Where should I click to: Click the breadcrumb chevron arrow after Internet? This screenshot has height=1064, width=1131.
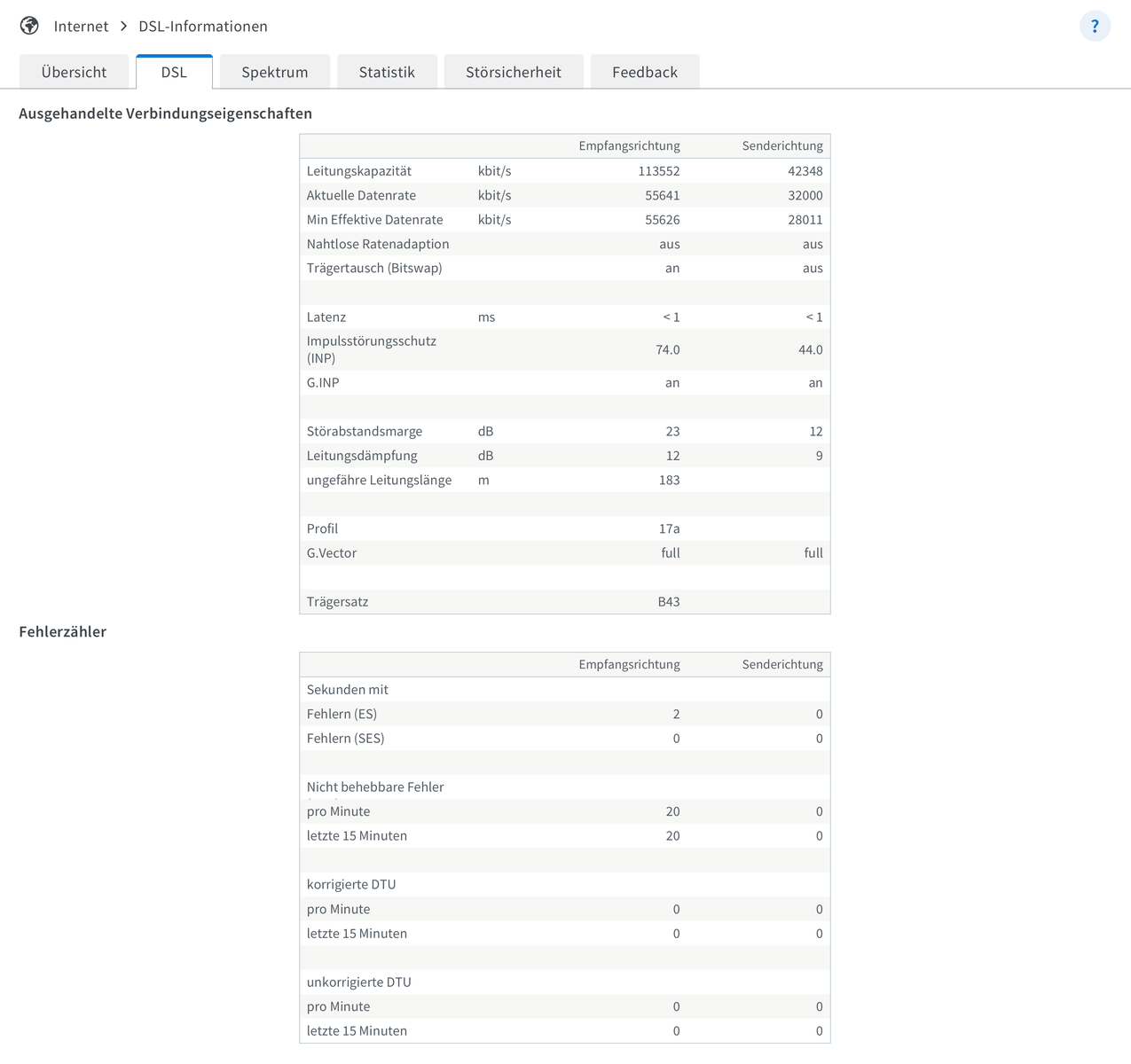tap(123, 27)
